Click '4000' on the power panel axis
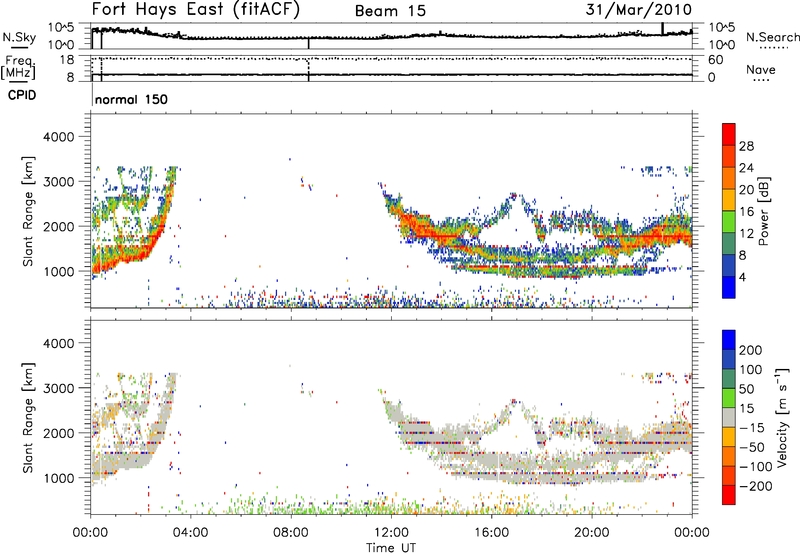 click(59, 137)
